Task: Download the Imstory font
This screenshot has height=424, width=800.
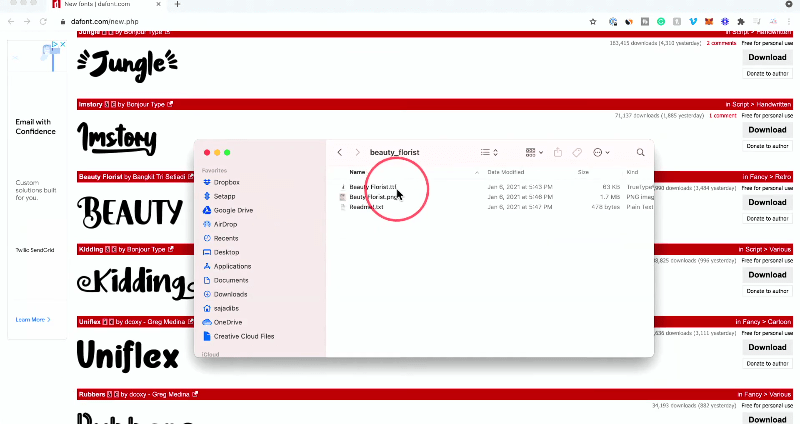Action: 767,130
